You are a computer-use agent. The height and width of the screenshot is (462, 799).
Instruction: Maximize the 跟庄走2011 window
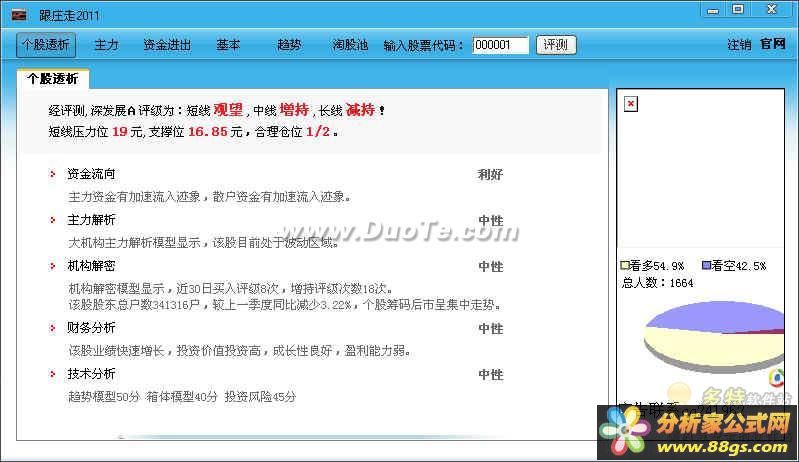click(738, 10)
